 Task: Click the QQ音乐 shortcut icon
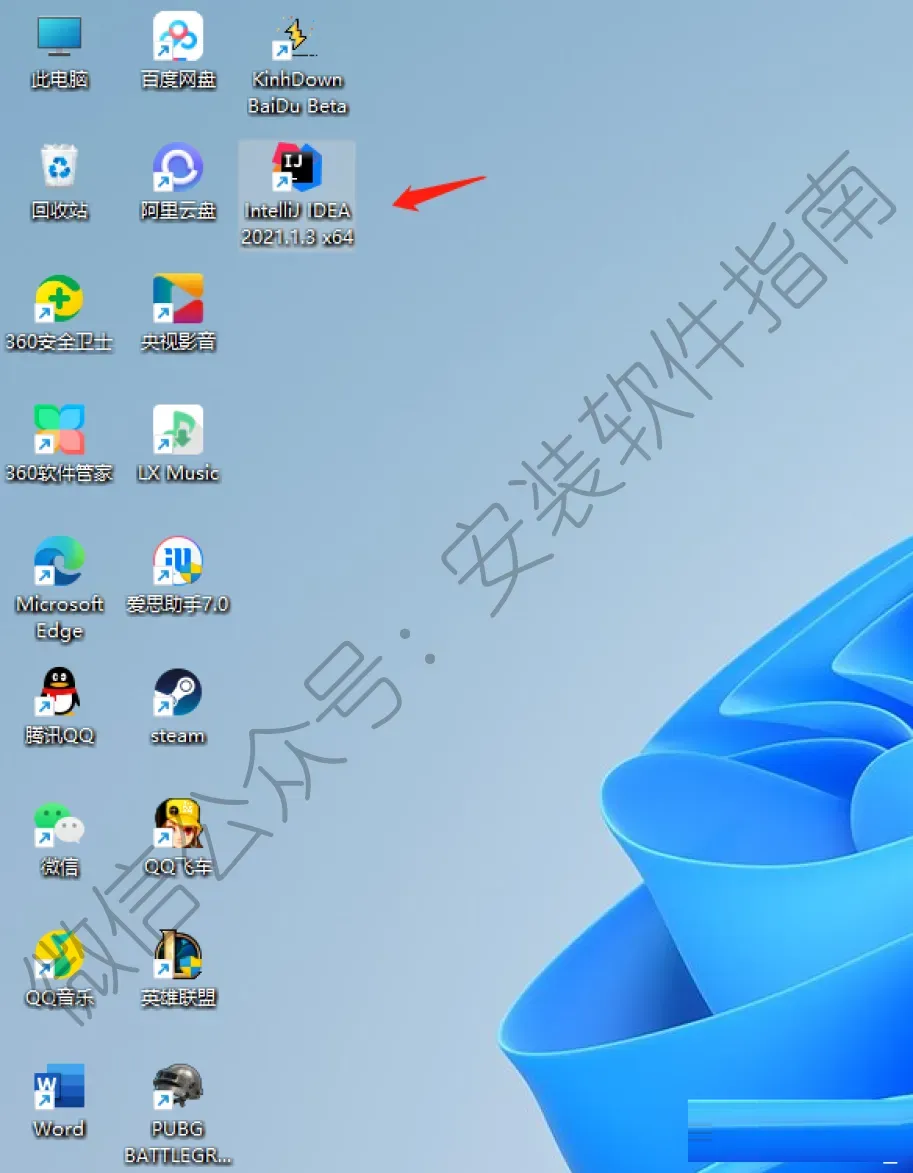pos(59,954)
